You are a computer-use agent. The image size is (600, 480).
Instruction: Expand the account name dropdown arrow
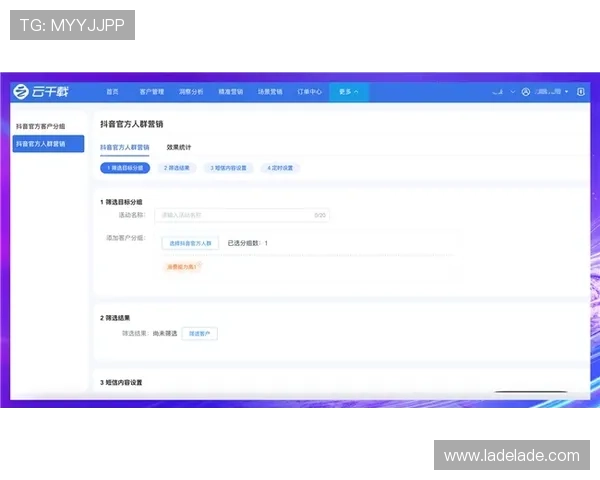point(566,92)
